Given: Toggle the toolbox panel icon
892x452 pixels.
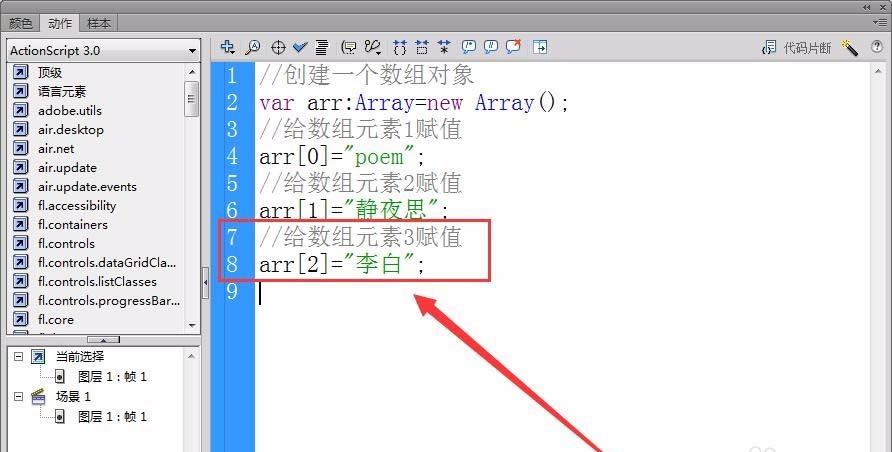Looking at the screenshot, I should (x=540, y=47).
